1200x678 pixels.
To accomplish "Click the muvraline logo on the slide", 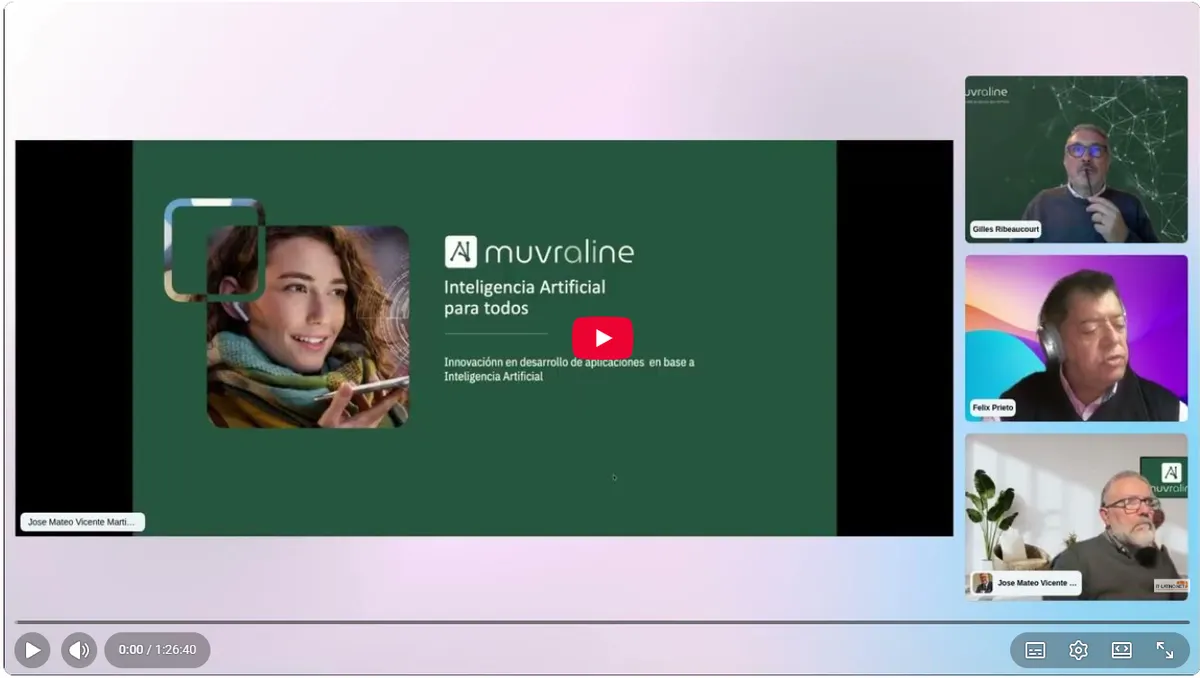I will [x=539, y=251].
